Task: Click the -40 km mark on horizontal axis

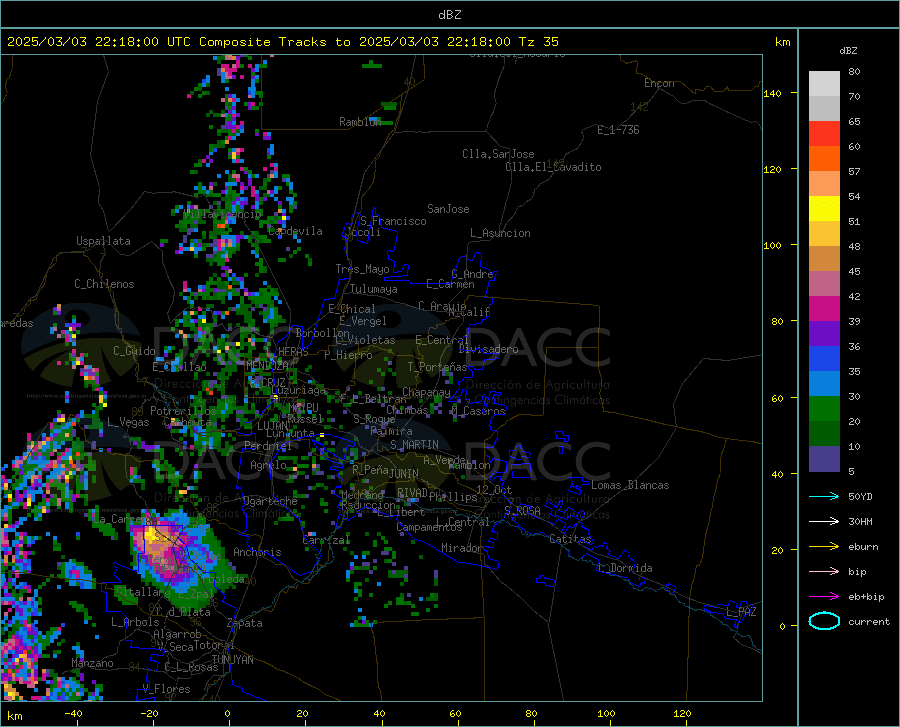Action: coord(73,714)
